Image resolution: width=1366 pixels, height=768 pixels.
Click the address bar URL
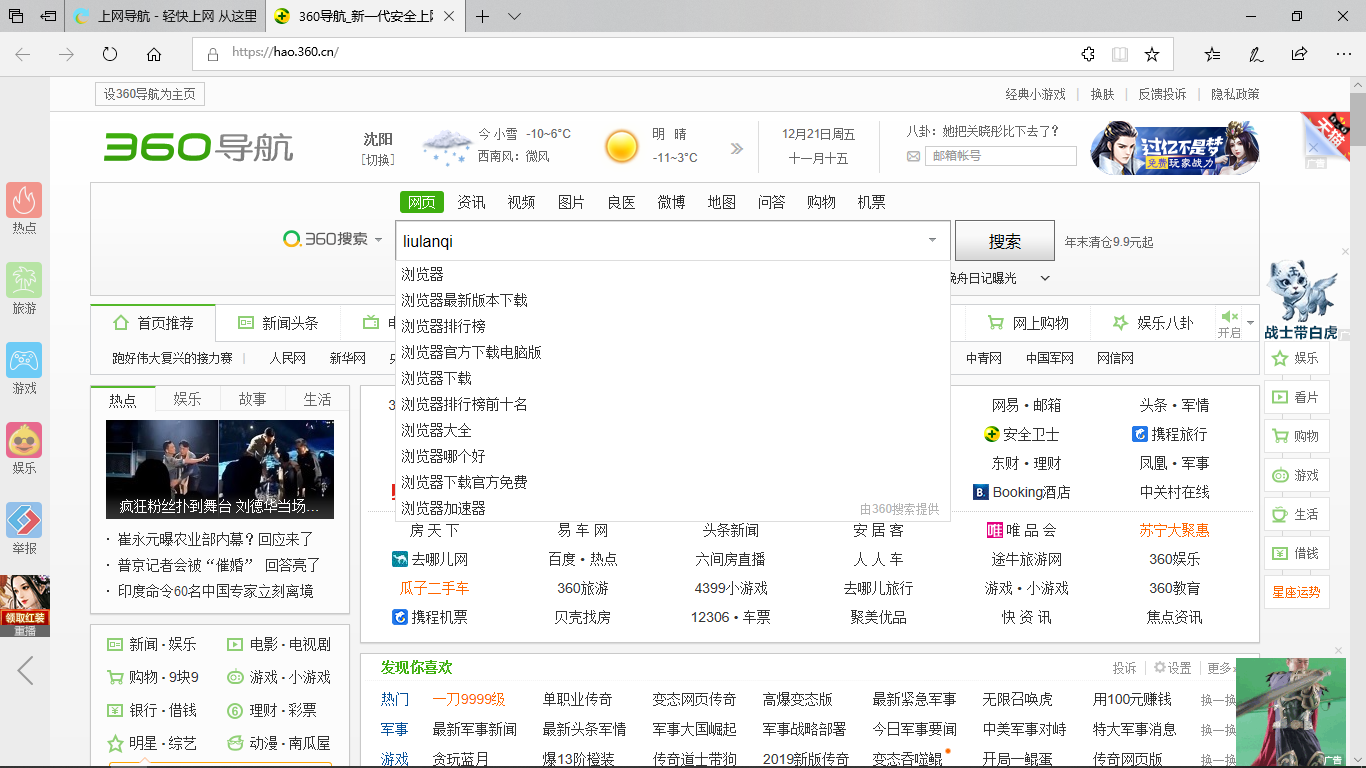click(x=285, y=53)
